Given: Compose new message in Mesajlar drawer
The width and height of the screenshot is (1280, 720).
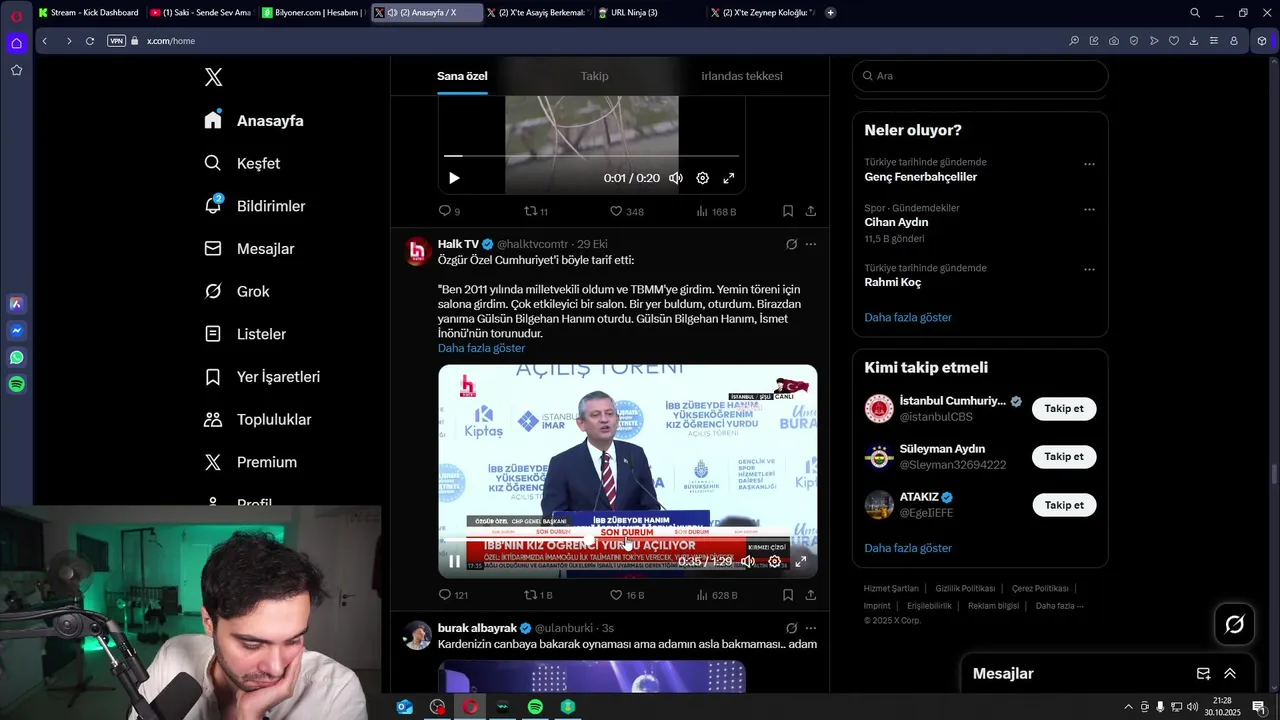Looking at the screenshot, I should (1204, 674).
